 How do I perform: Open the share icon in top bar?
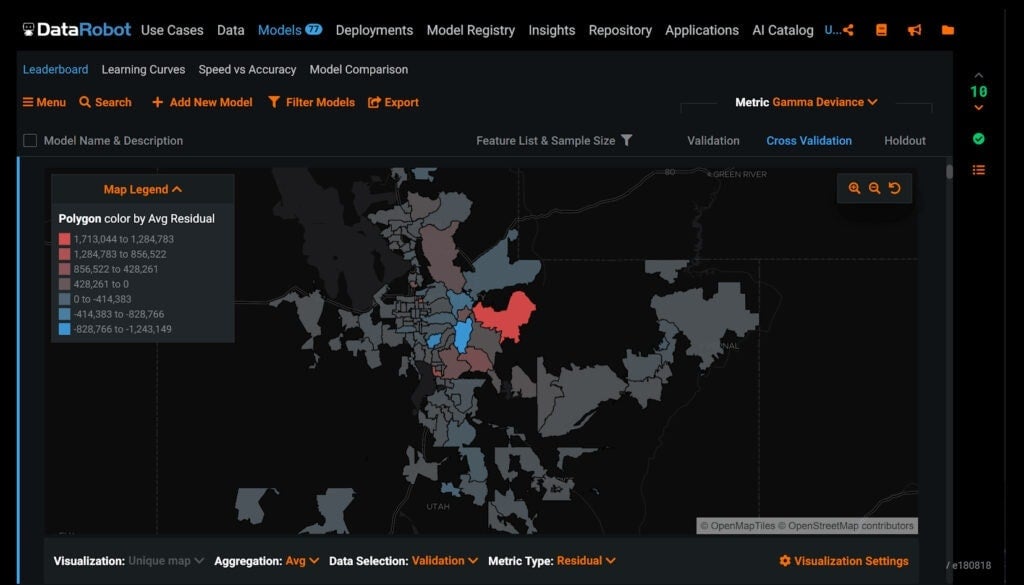coord(848,30)
